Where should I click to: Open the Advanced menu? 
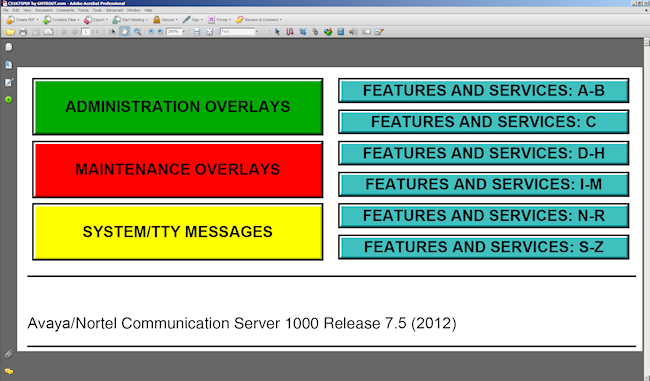click(x=114, y=10)
